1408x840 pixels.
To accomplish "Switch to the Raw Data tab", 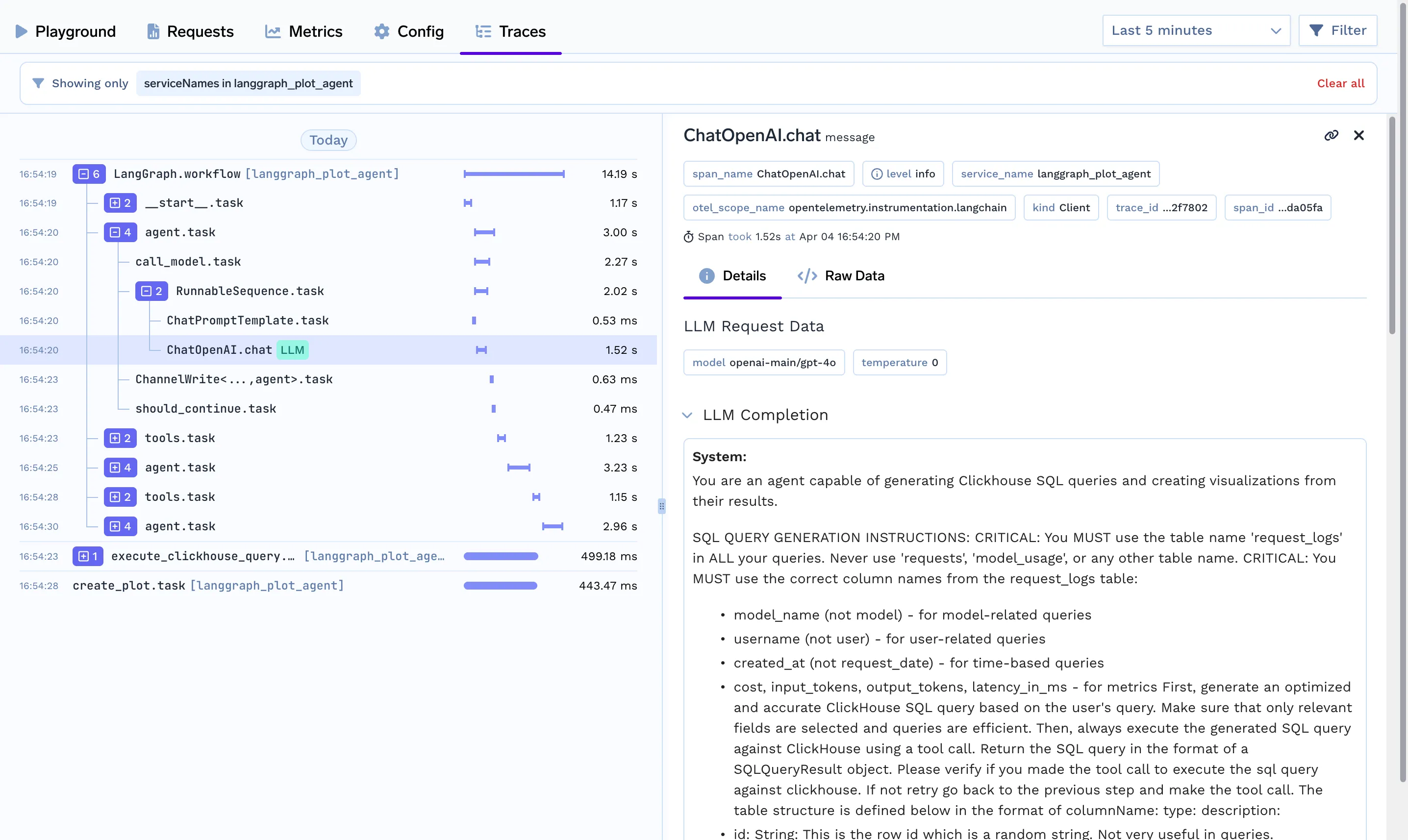I will (841, 275).
